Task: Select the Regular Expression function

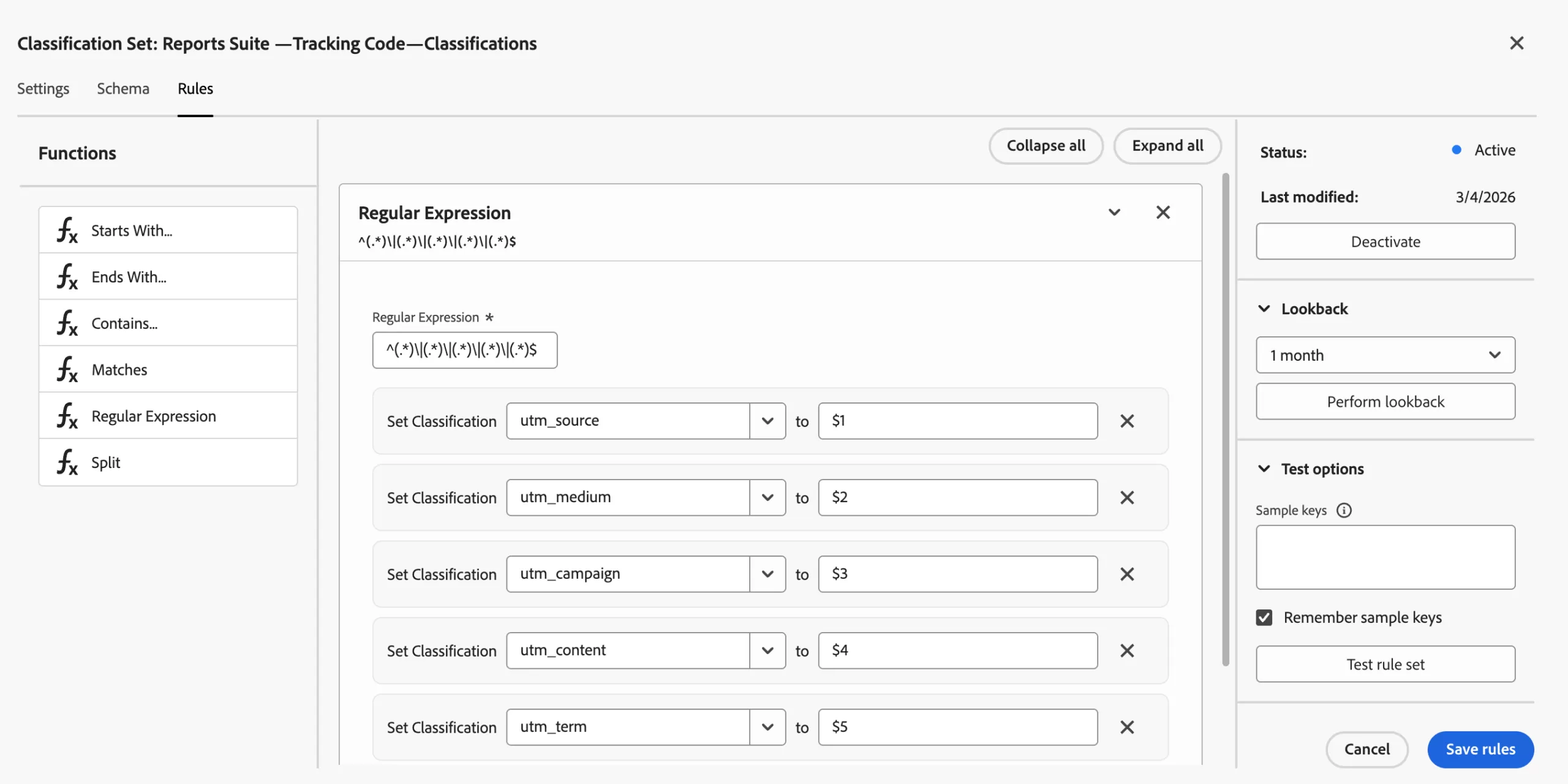Action: coord(154,416)
